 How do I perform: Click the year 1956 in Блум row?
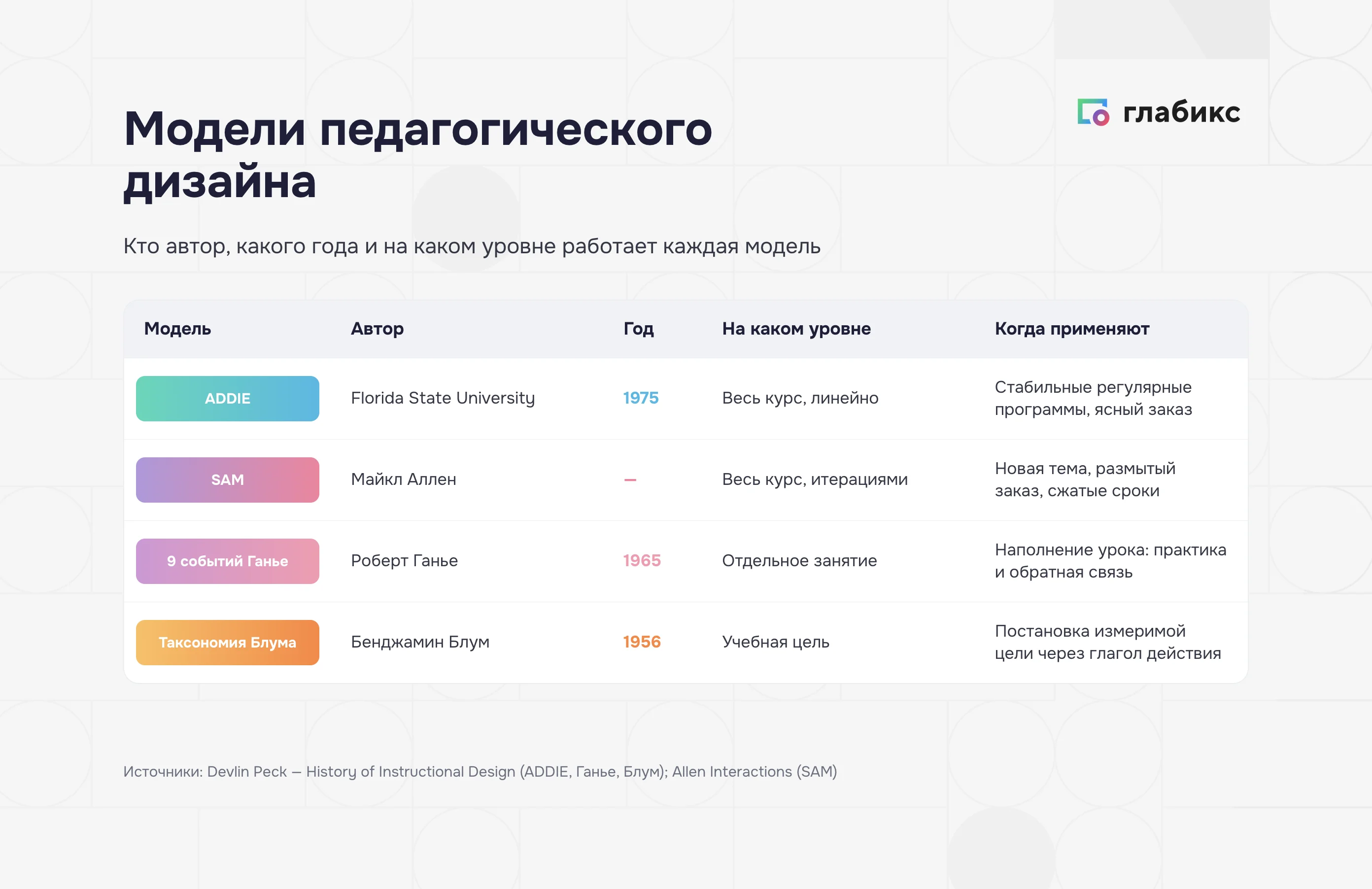tap(642, 642)
